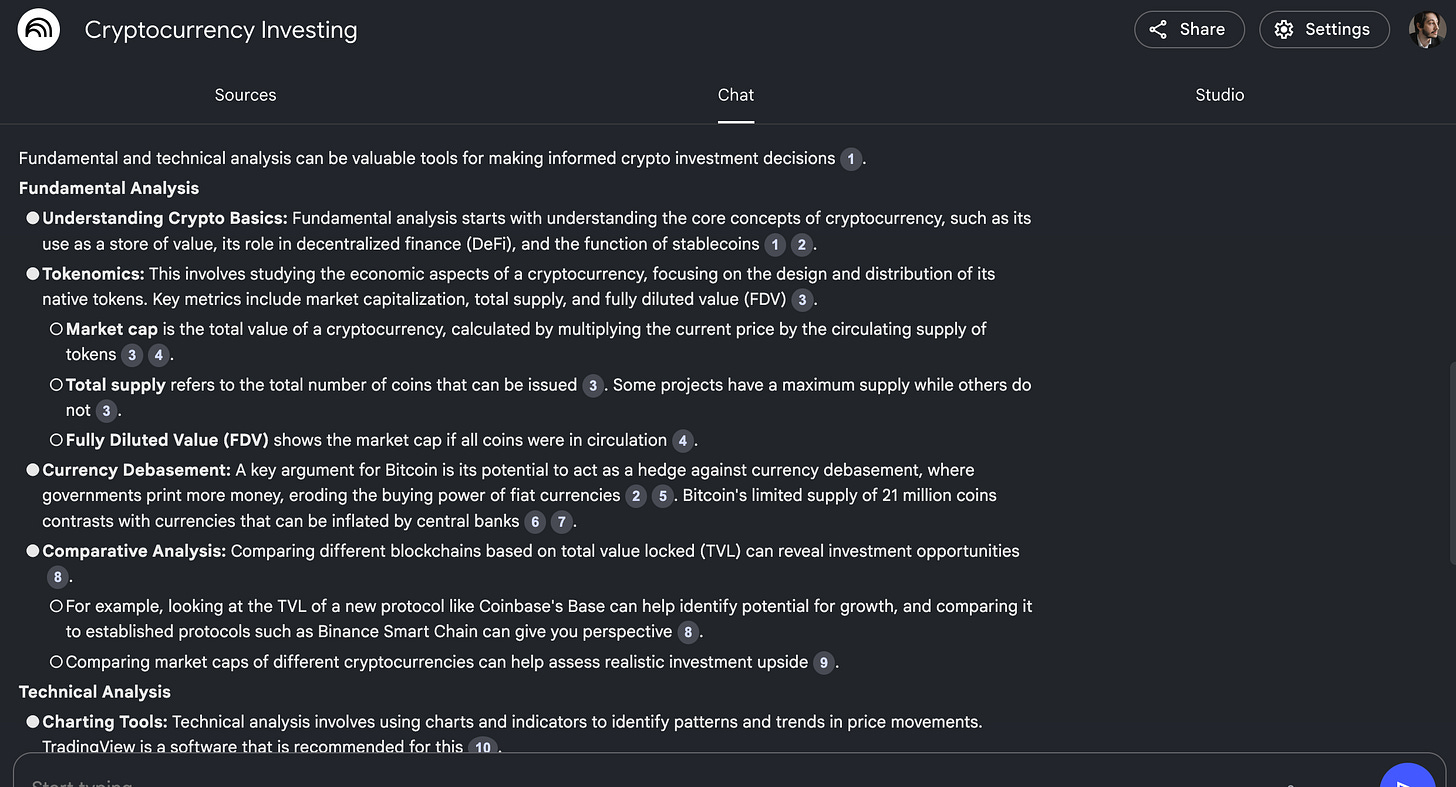Open citation 2 after stablecoins

pyautogui.click(x=801, y=245)
